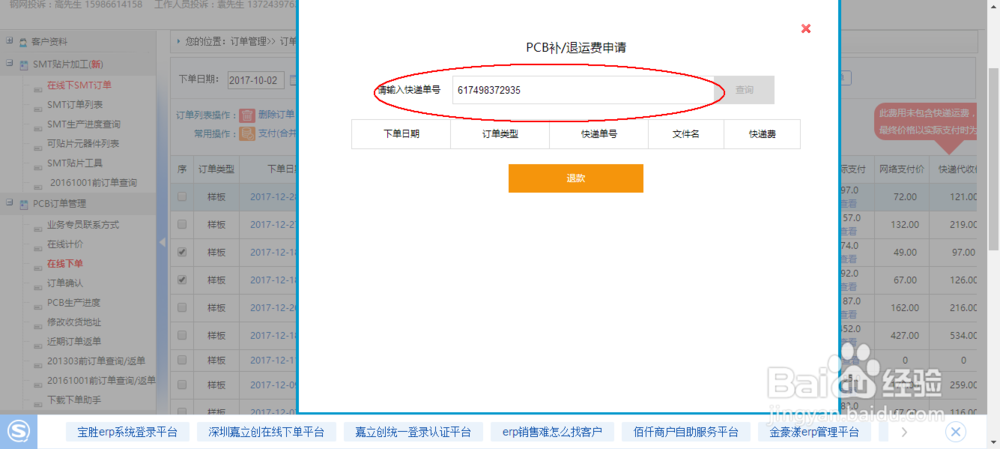This screenshot has width=1000, height=449.
Task: Open the red 在线下单 item
Action: [65, 263]
